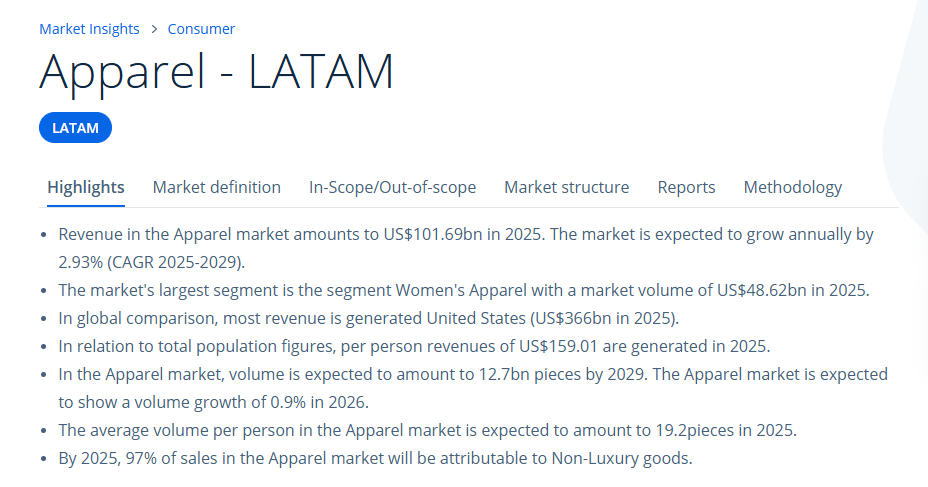928x487 pixels.
Task: Click the Market Insights breadcrumb link
Action: coord(89,29)
